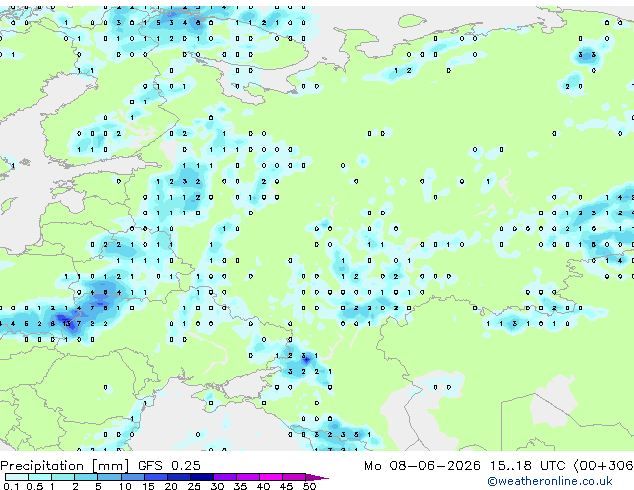
Task: Click the '(00+306' forecast offset text
Action: click(x=604, y=466)
